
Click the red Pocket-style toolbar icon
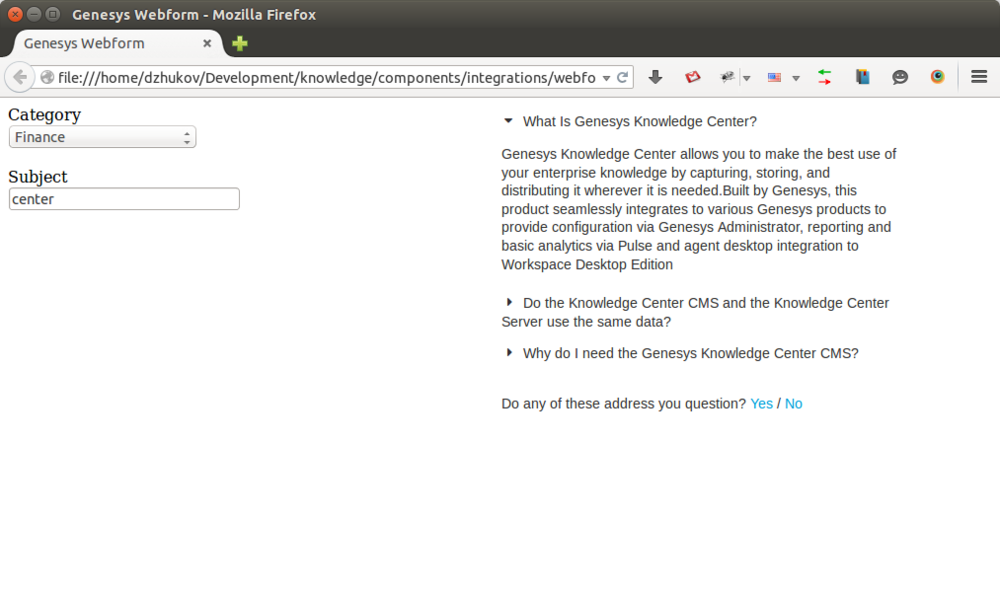coord(693,77)
